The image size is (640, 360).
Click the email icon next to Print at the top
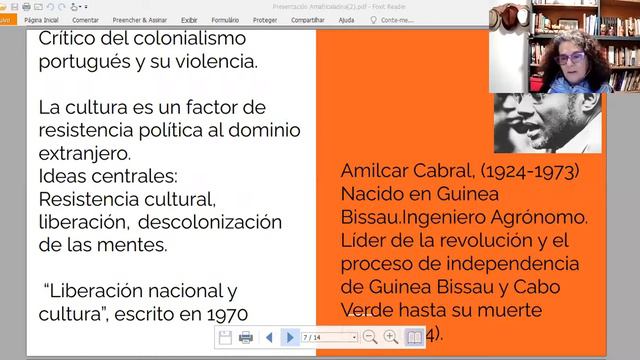[x=38, y=7]
